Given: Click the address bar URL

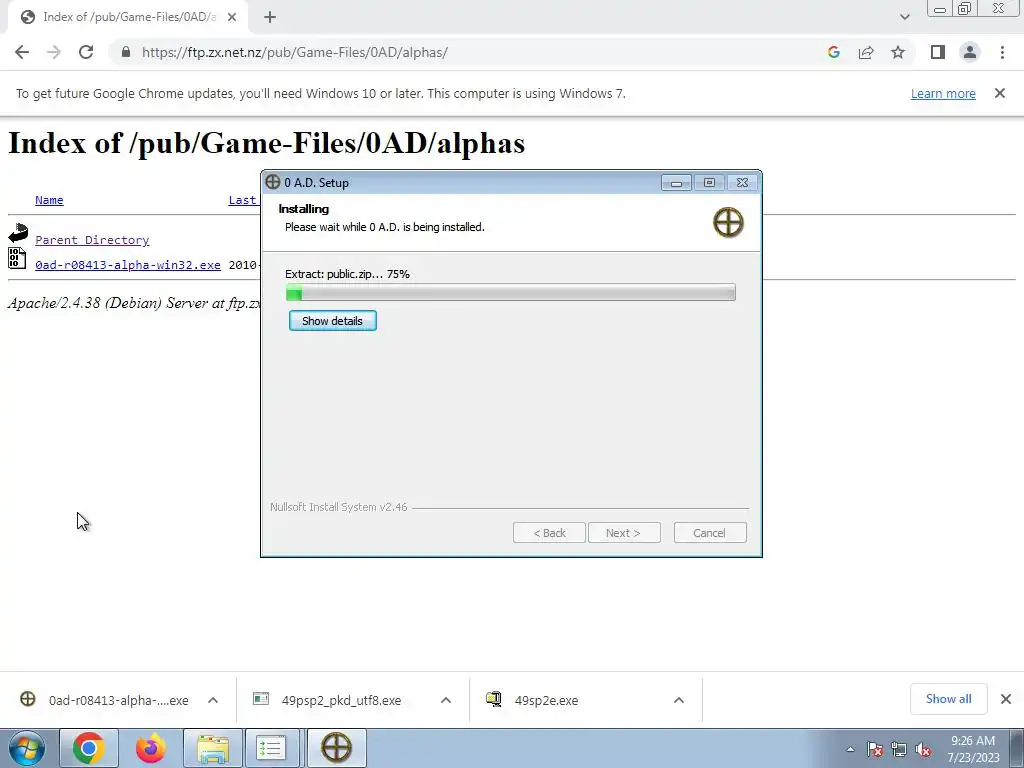Looking at the screenshot, I should 295,52.
